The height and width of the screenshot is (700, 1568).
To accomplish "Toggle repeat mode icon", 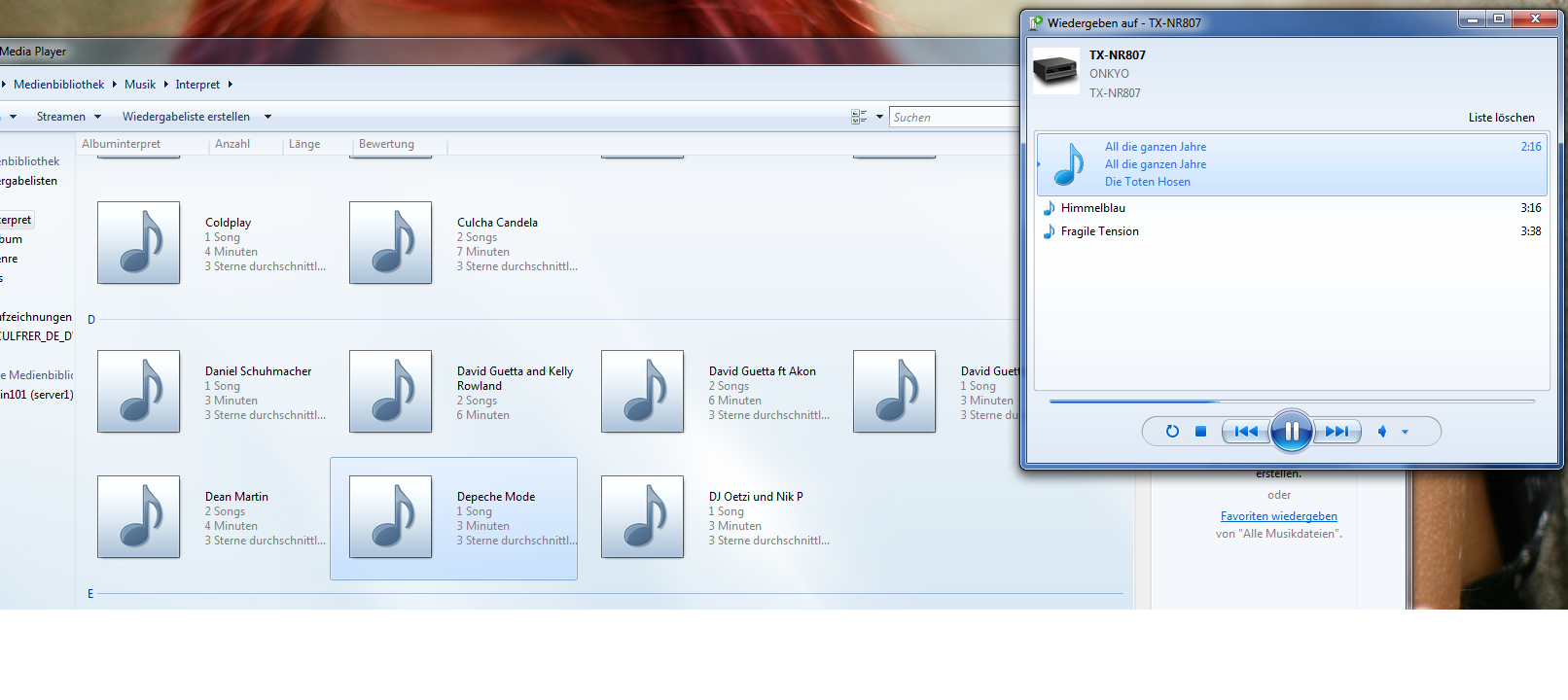I will tap(1172, 432).
